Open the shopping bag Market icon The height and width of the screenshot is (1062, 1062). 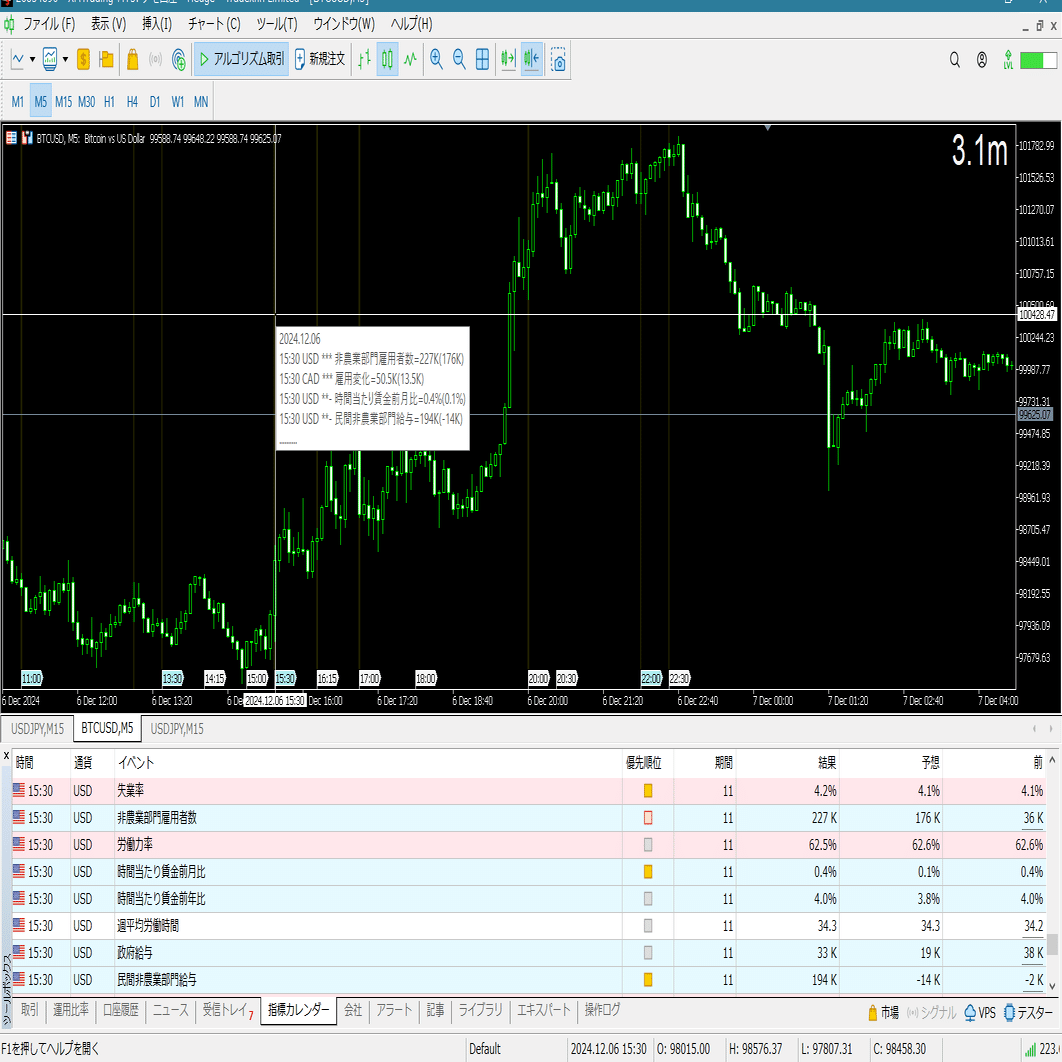click(x=133, y=60)
